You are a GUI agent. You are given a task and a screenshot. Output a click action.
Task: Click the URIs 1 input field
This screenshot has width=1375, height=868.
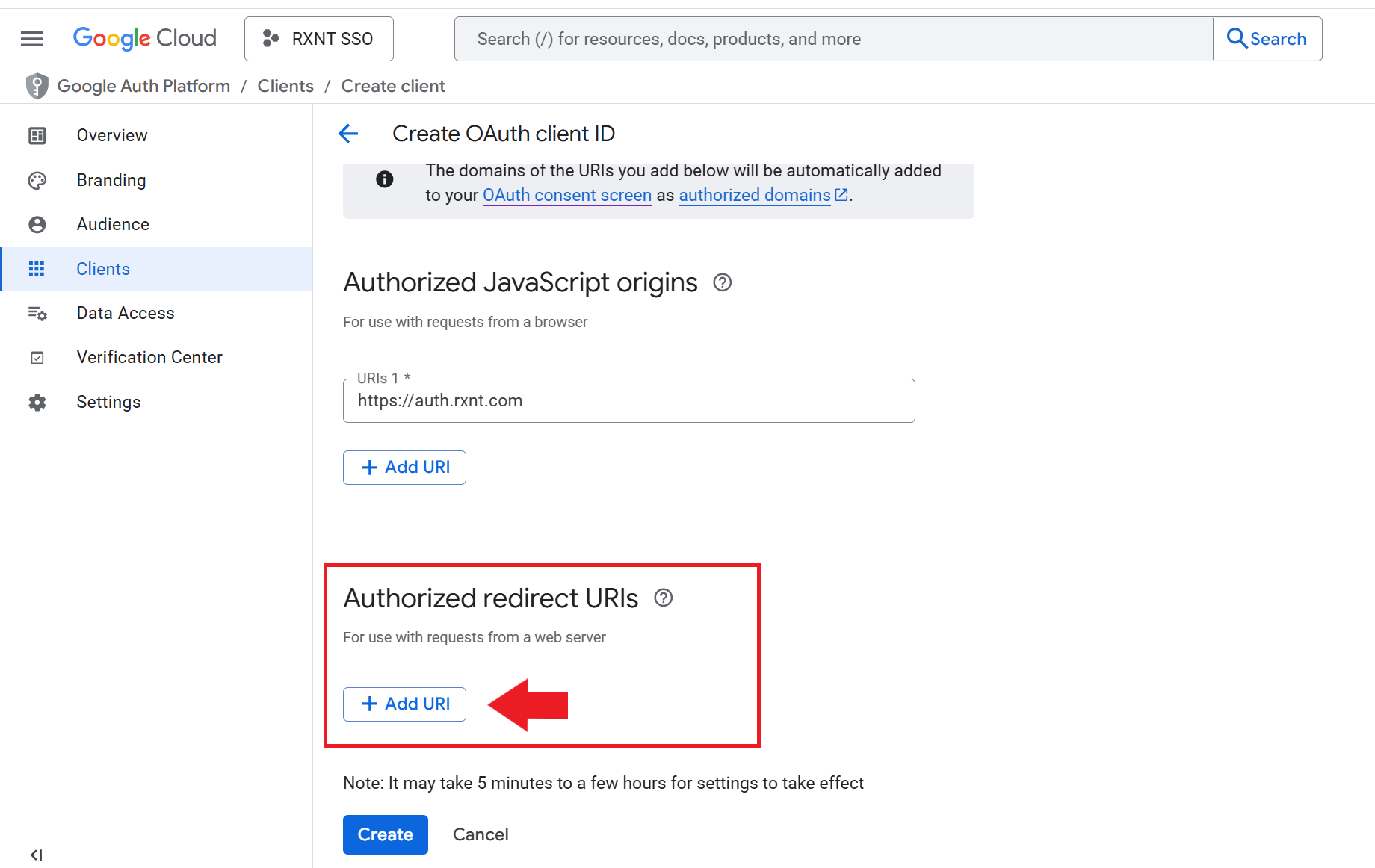coord(628,401)
